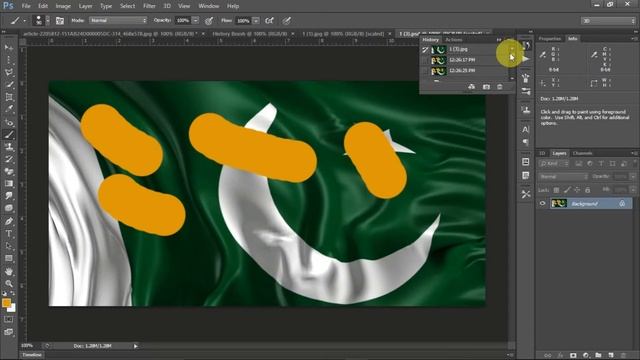Image resolution: width=640 pixels, height=360 pixels.
Task: Select the Zoom tool
Action: (9, 283)
